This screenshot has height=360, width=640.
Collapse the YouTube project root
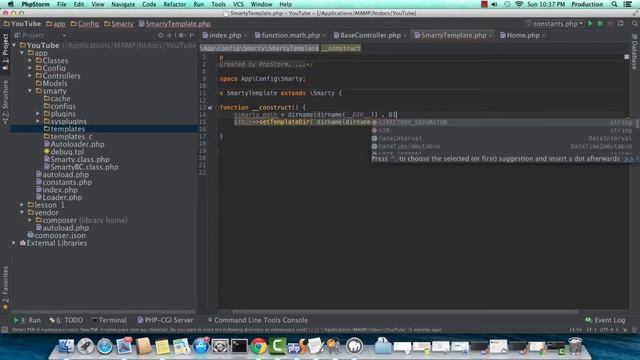point(14,45)
